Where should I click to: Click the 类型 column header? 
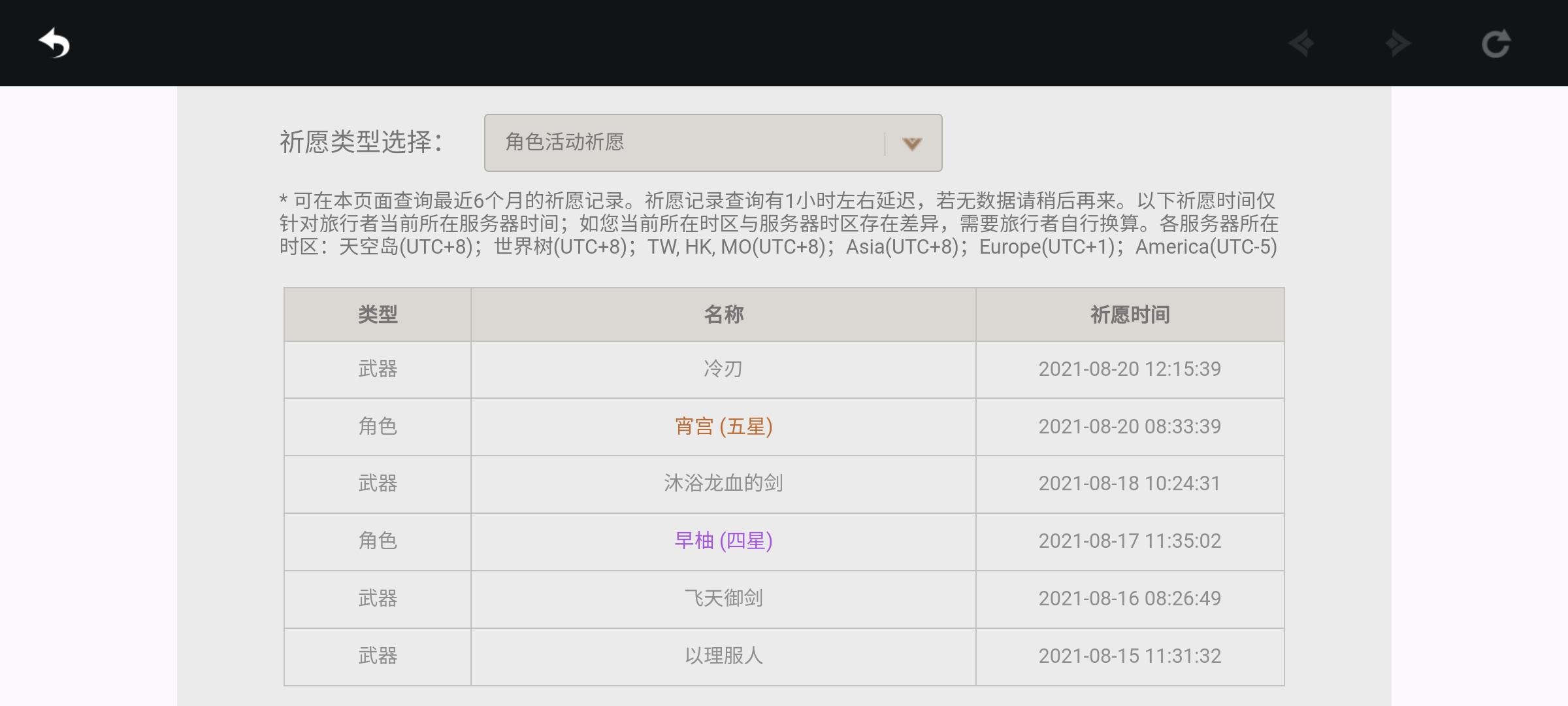tap(378, 314)
